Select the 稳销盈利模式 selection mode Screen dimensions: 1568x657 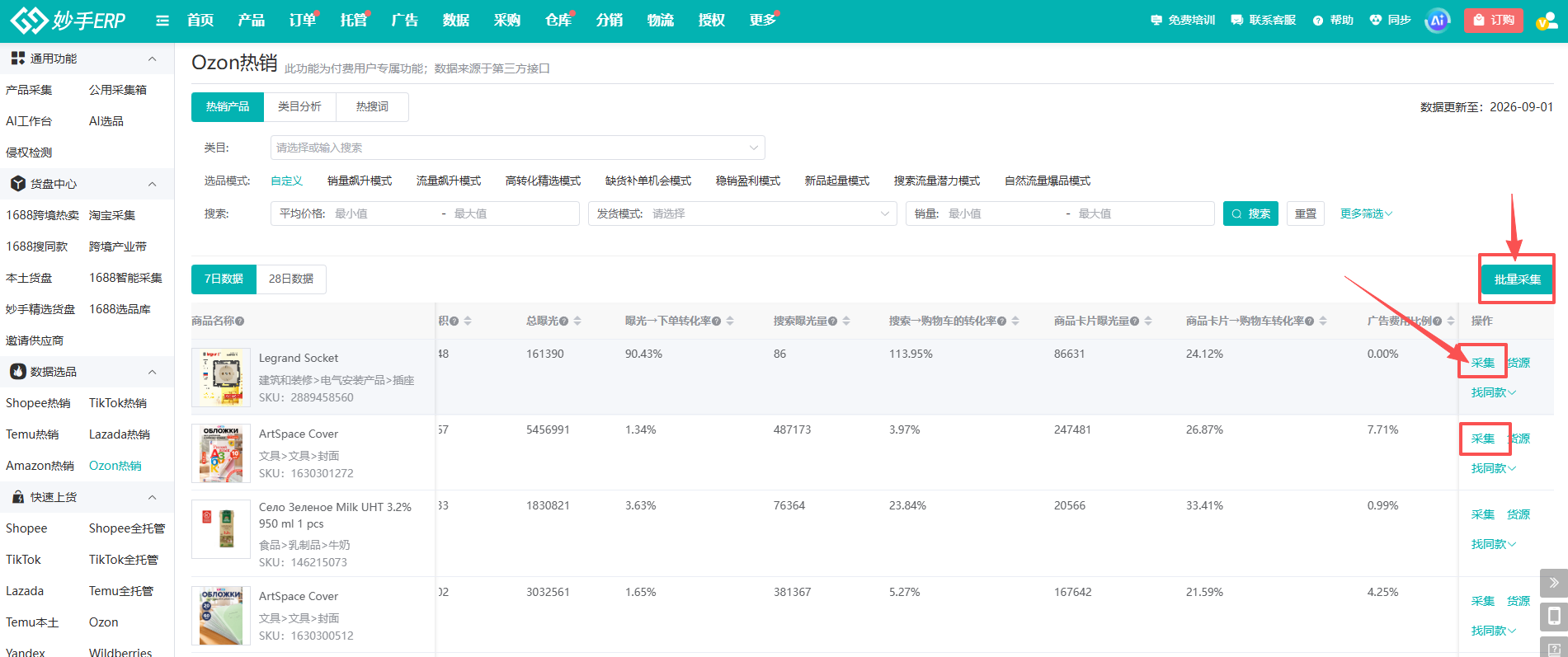pos(748,181)
